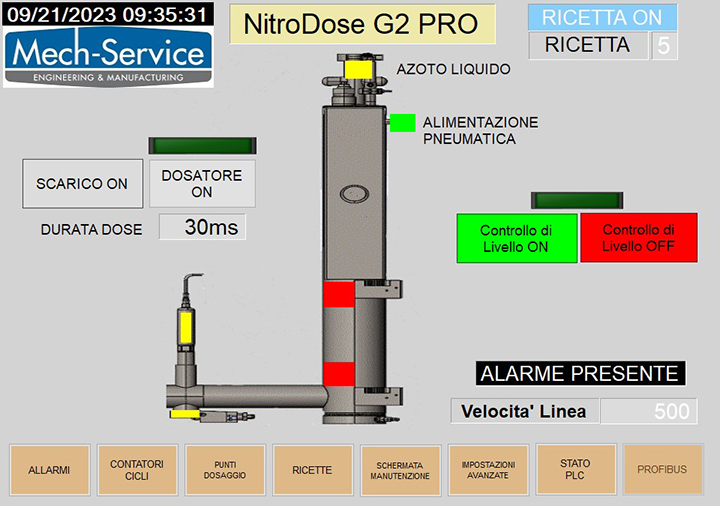Image resolution: width=720 pixels, height=506 pixels.
Task: Open the STATO PLC screen
Action: coord(575,470)
